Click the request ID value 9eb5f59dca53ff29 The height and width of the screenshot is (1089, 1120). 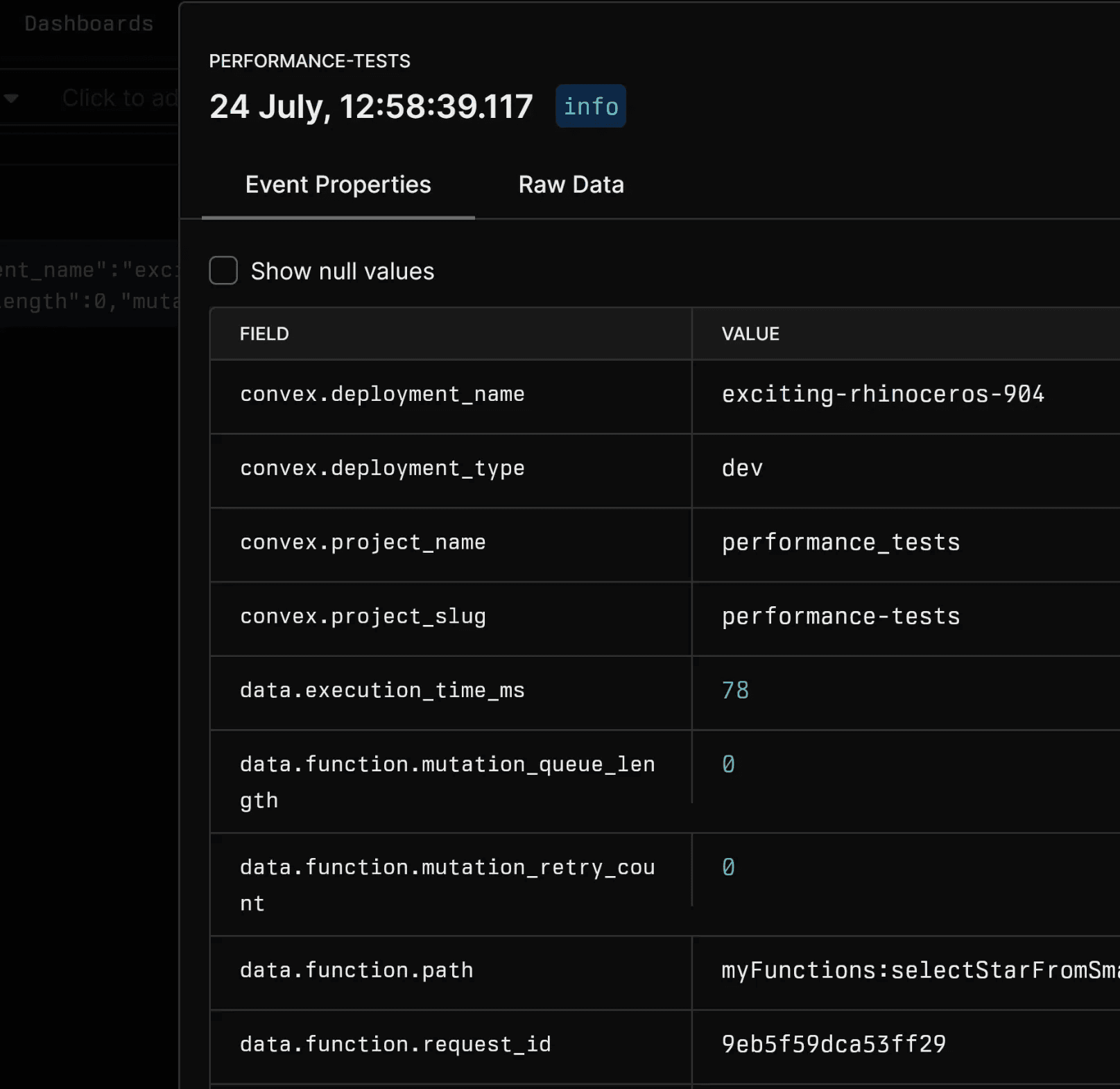click(834, 1044)
